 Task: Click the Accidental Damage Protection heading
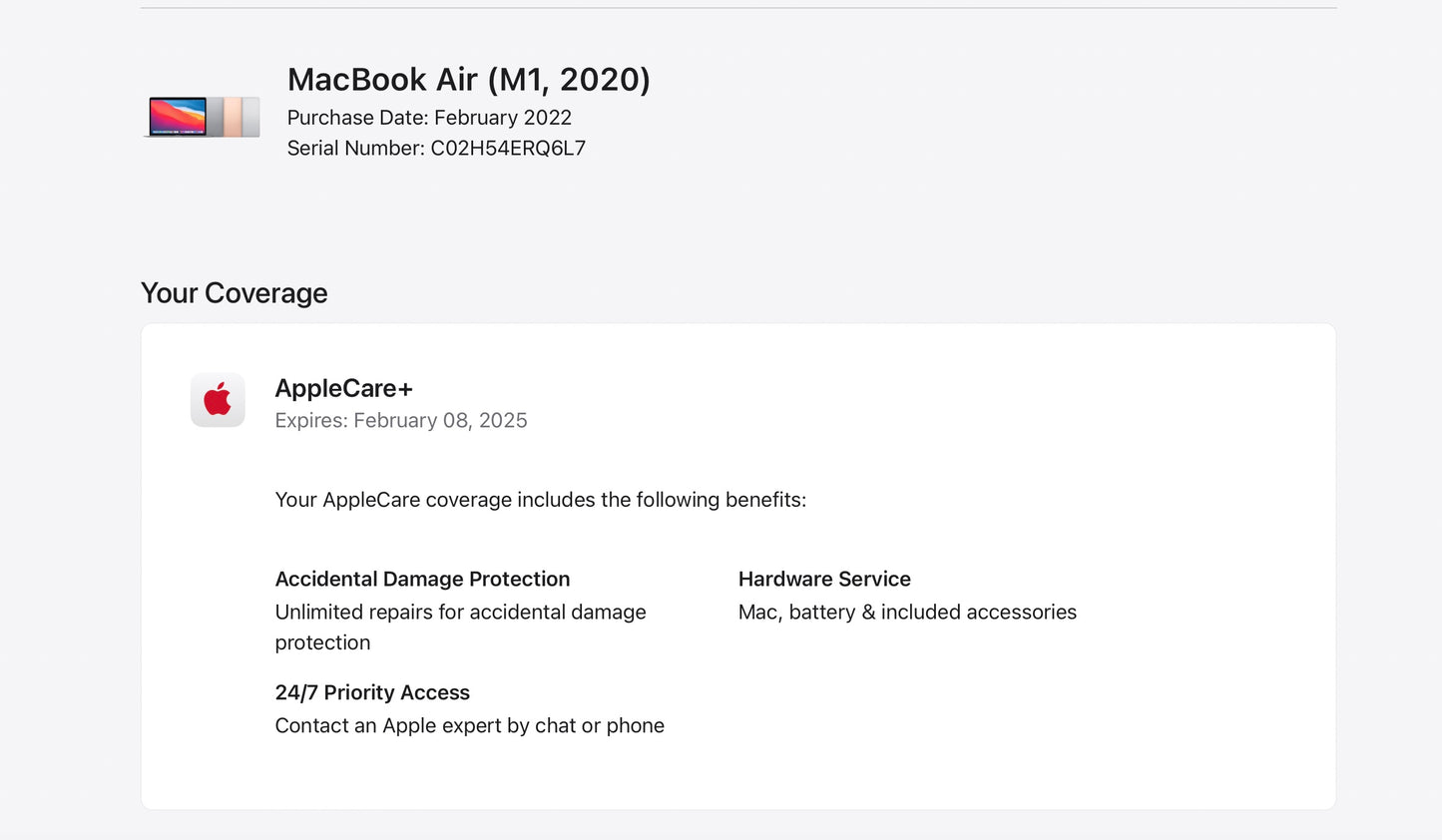pos(422,580)
